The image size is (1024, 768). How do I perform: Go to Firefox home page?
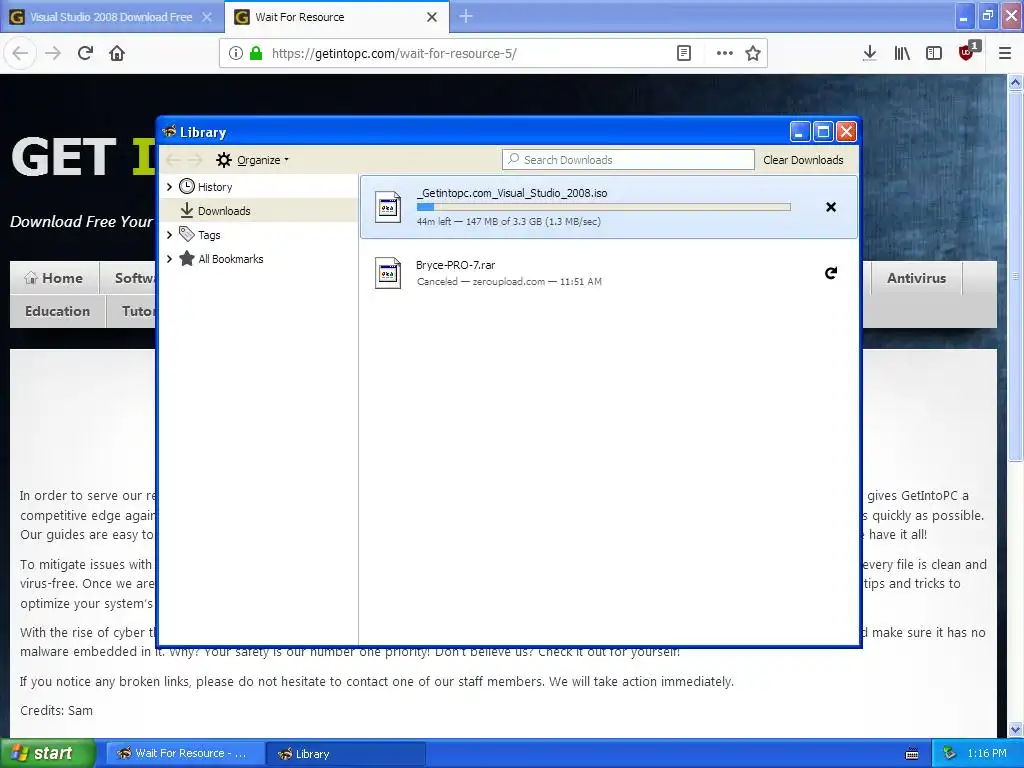pyautogui.click(x=117, y=54)
